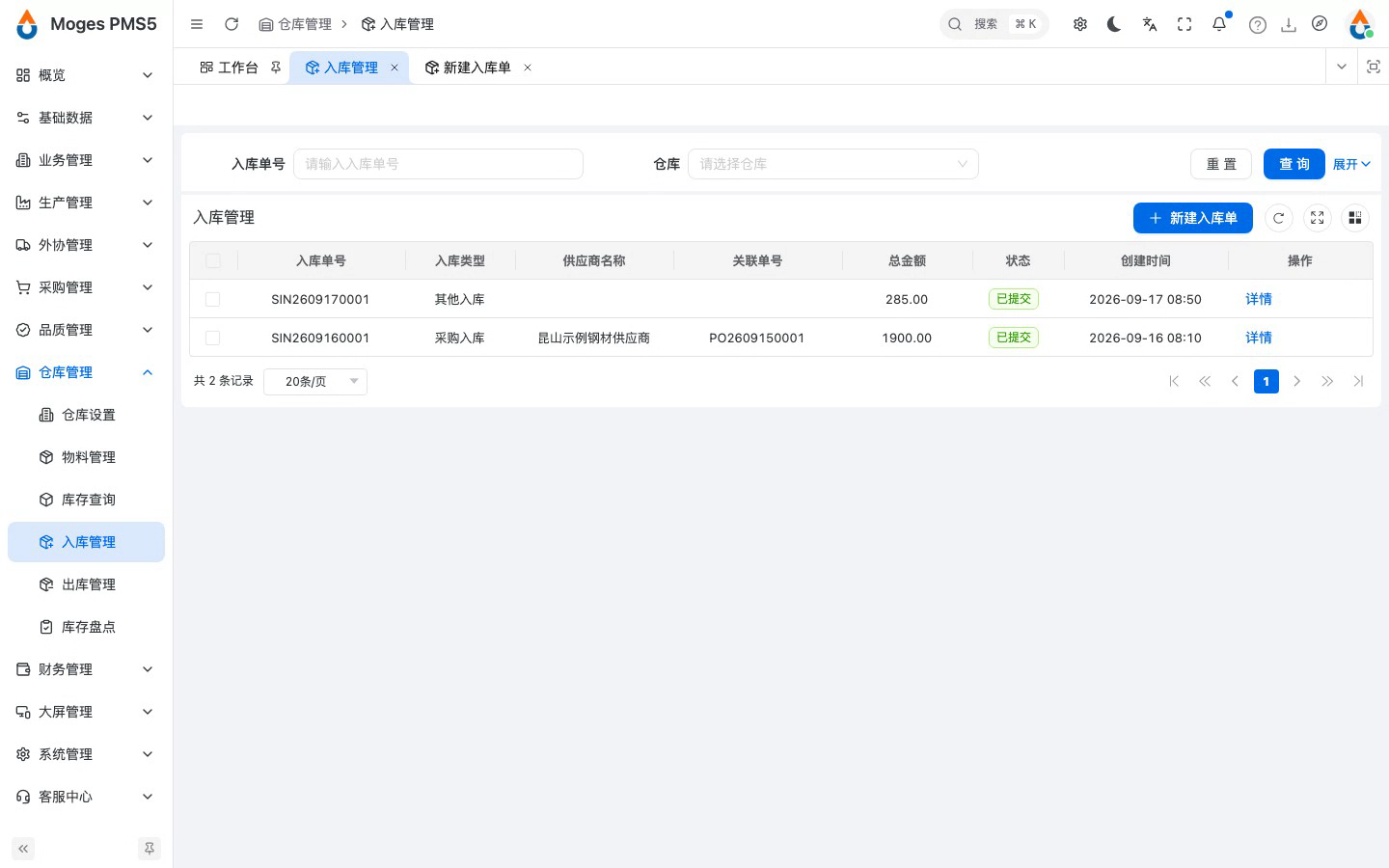
Task: Expand table to fullscreen icon
Action: [x=1318, y=218]
